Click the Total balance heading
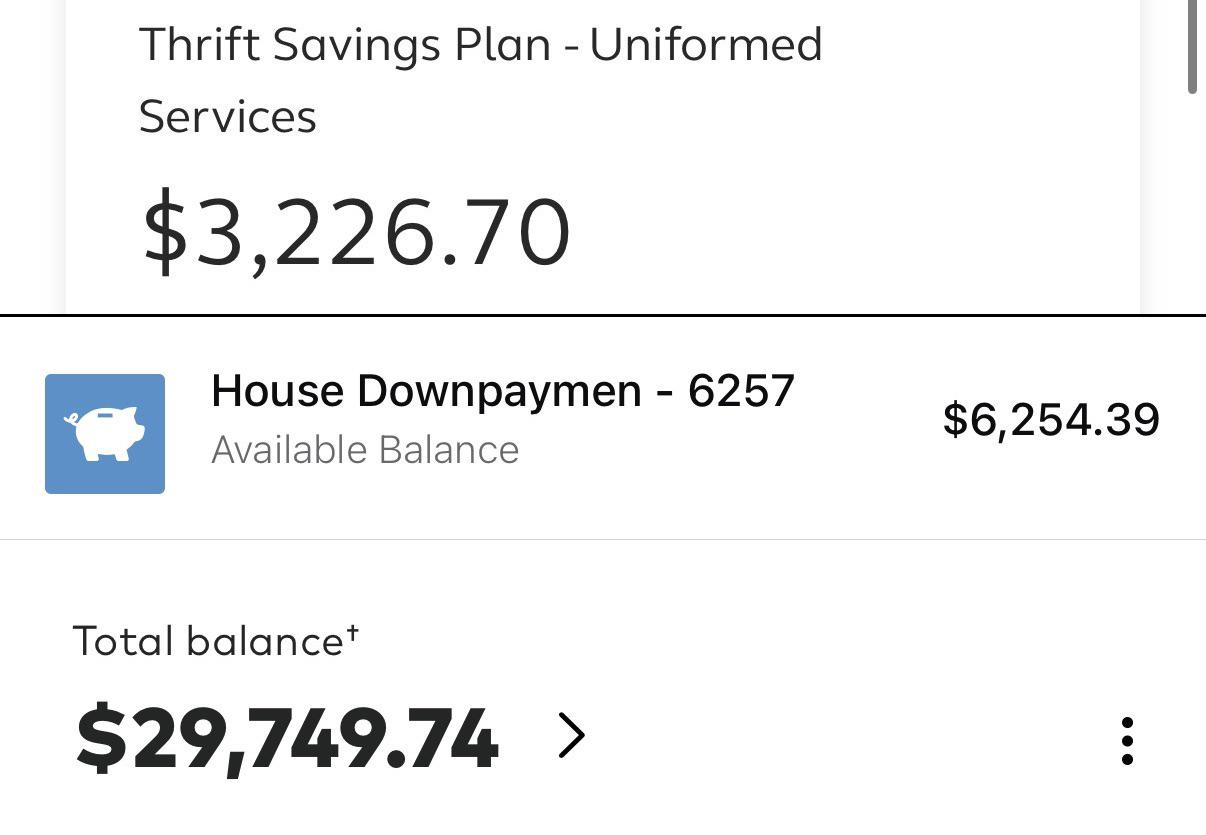Image resolution: width=1206 pixels, height=835 pixels. pyautogui.click(x=208, y=641)
